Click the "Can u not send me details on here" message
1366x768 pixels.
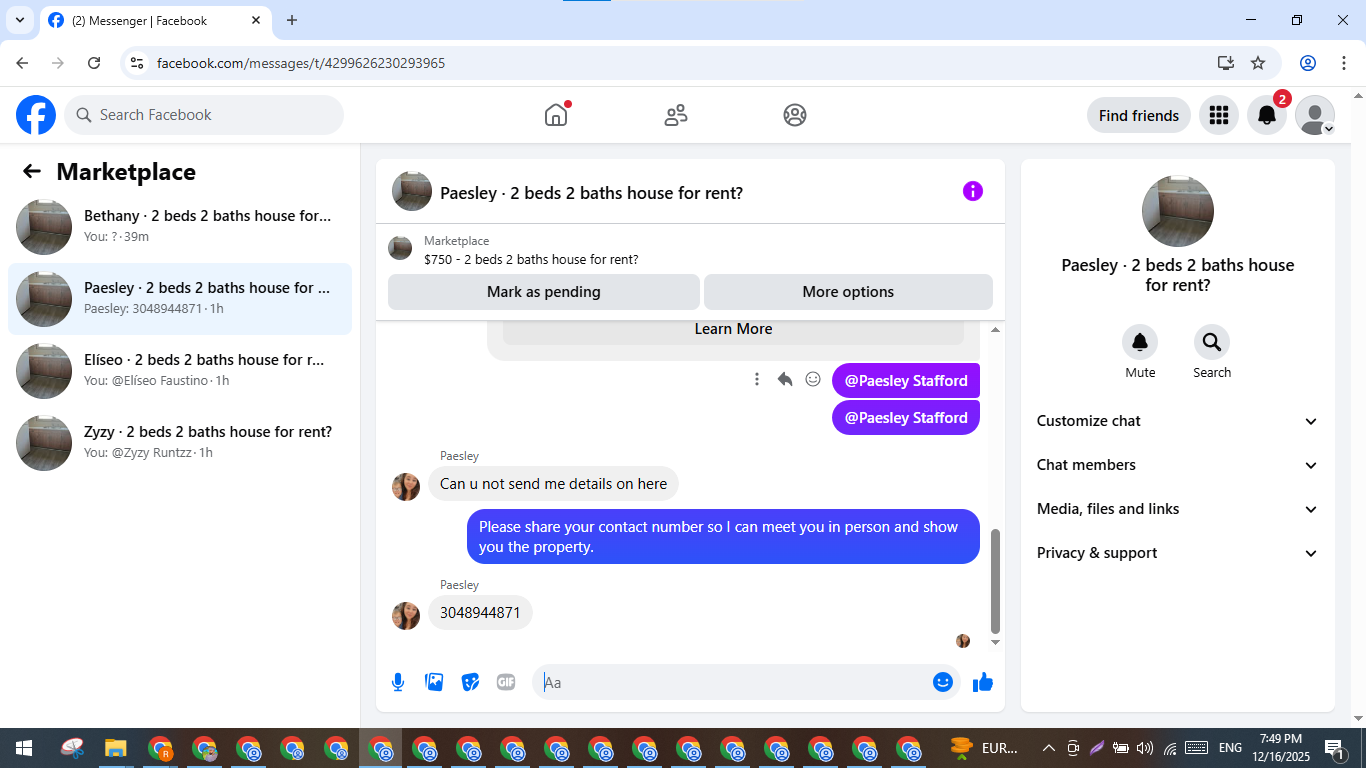tap(554, 484)
